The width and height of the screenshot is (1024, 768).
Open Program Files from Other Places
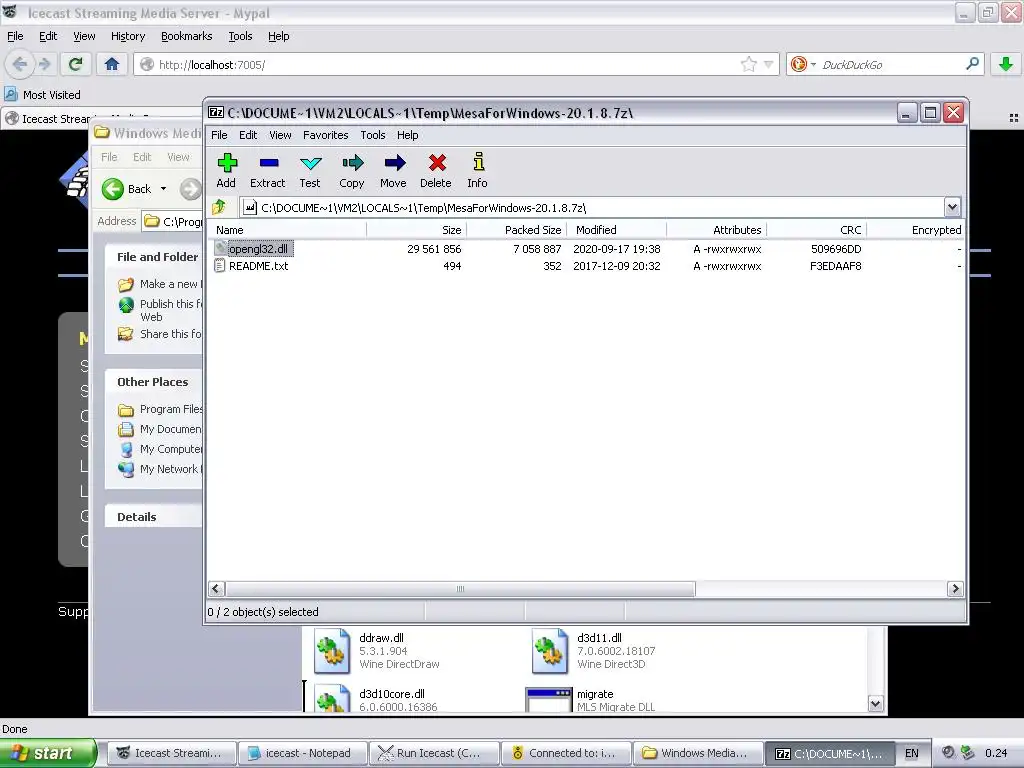pos(161,409)
